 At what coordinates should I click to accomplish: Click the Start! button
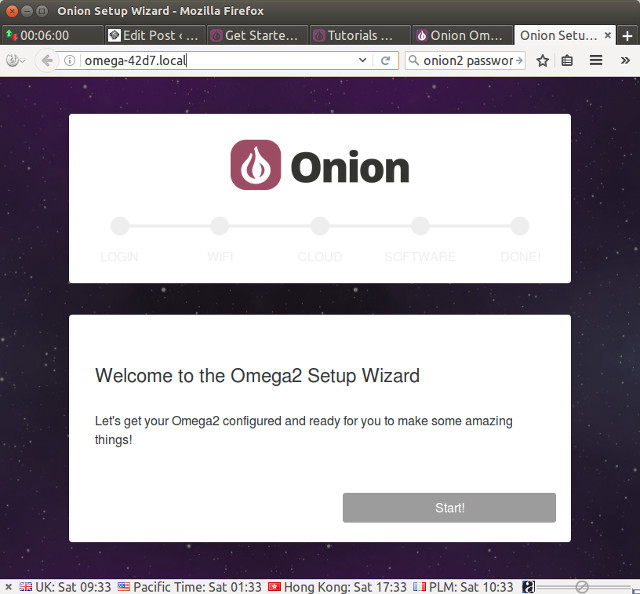click(449, 507)
